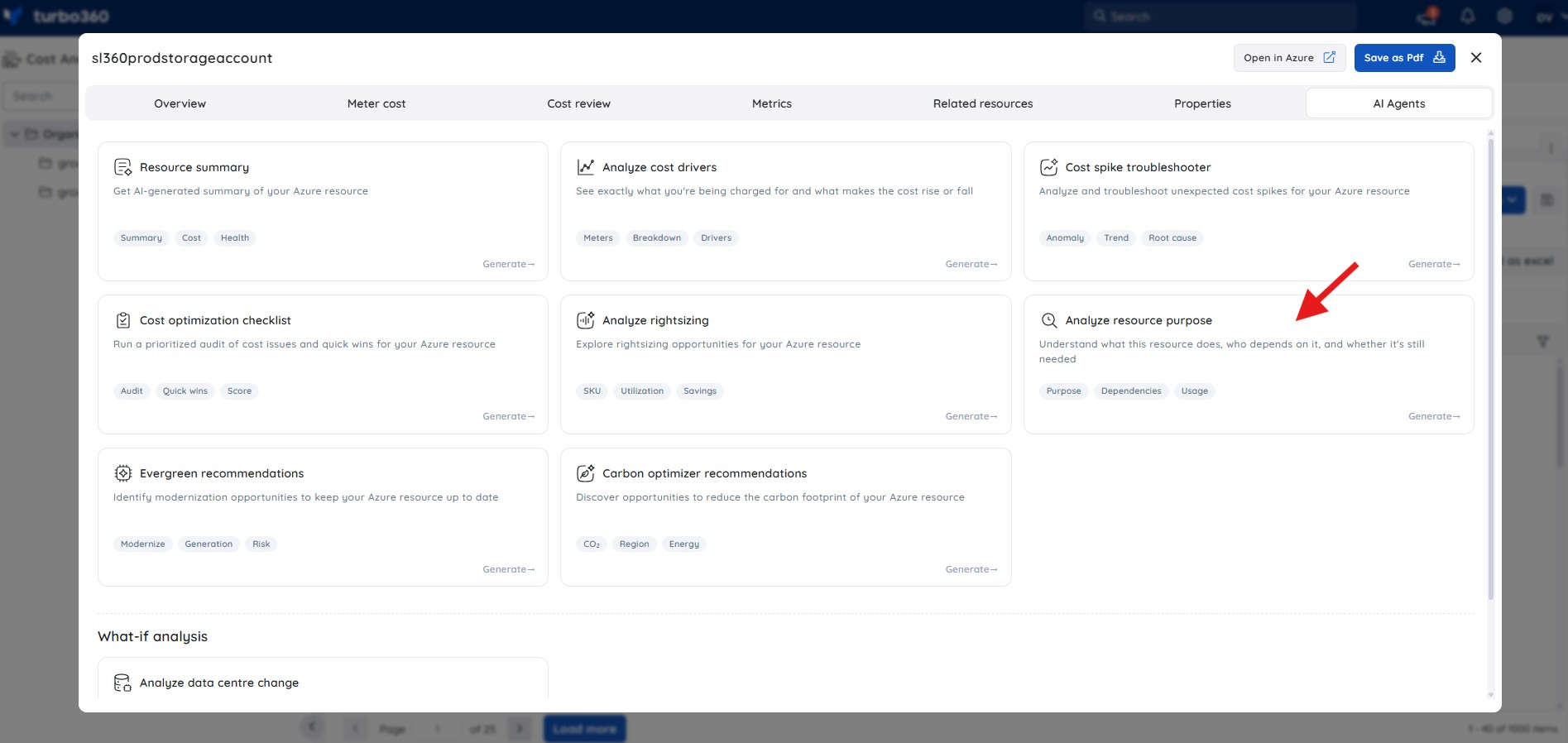Switch to the Overview tab
The height and width of the screenshot is (743, 1568).
180,103
